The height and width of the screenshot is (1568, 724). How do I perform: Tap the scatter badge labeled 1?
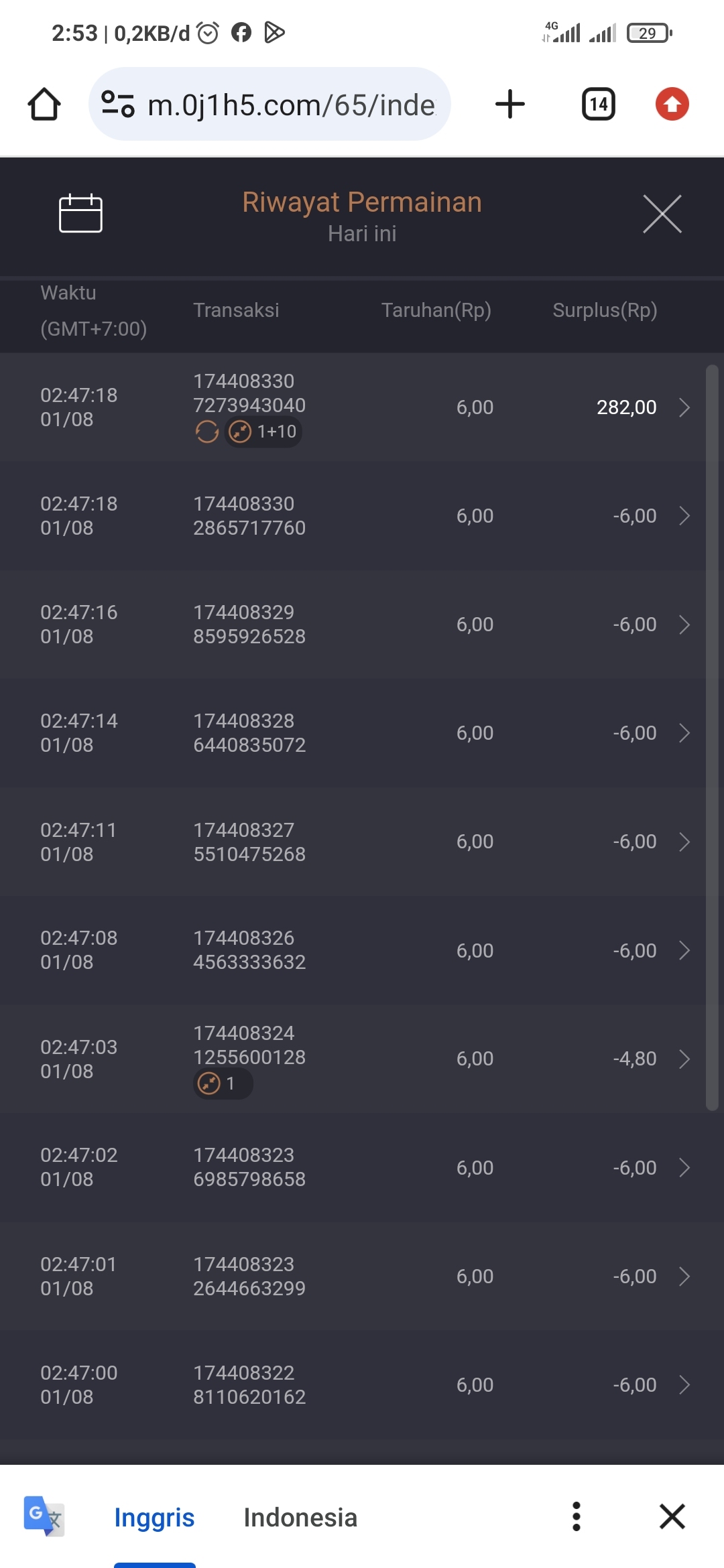(223, 1084)
